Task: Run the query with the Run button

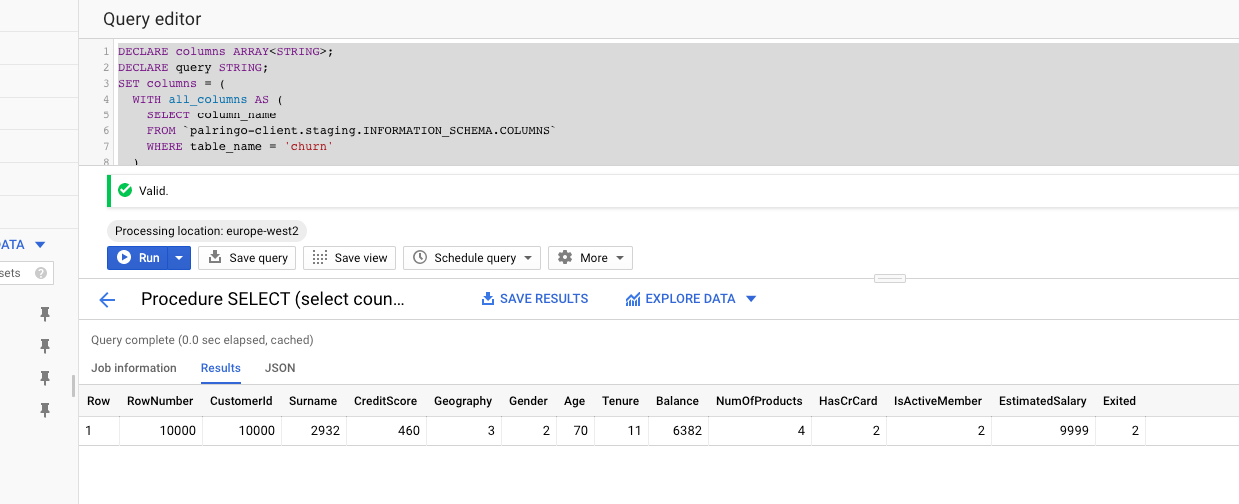Action: pos(138,258)
